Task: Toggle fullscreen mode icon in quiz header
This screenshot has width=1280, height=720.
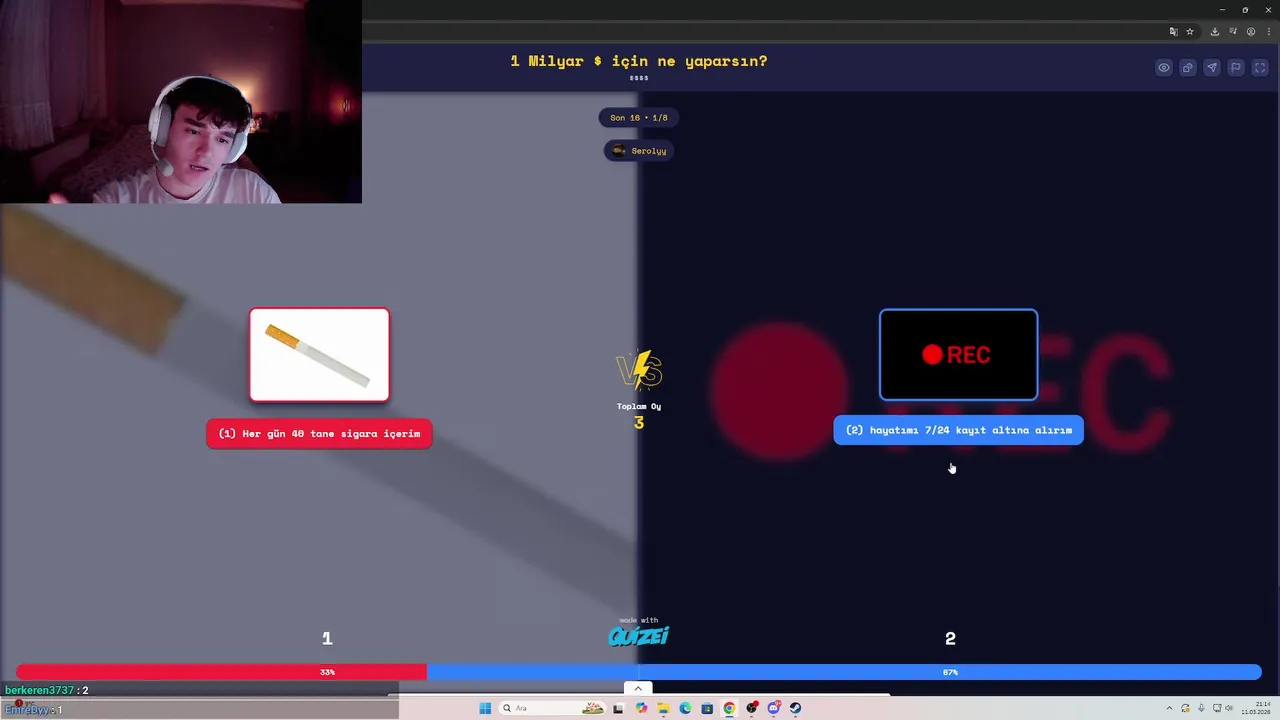Action: pos(1260,68)
